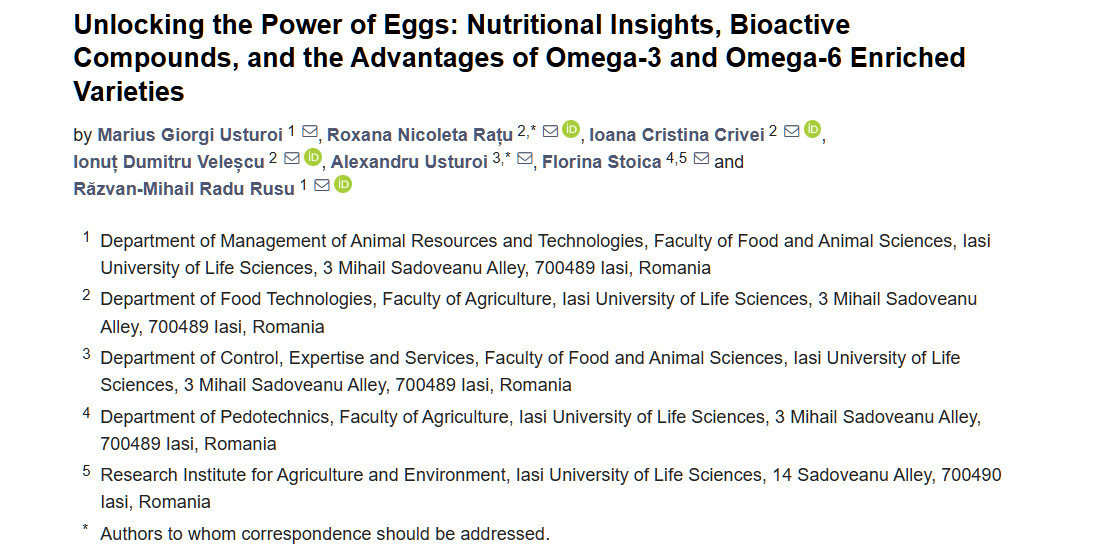Click email icon next to Marius Giorgi Usturoi

click(310, 132)
